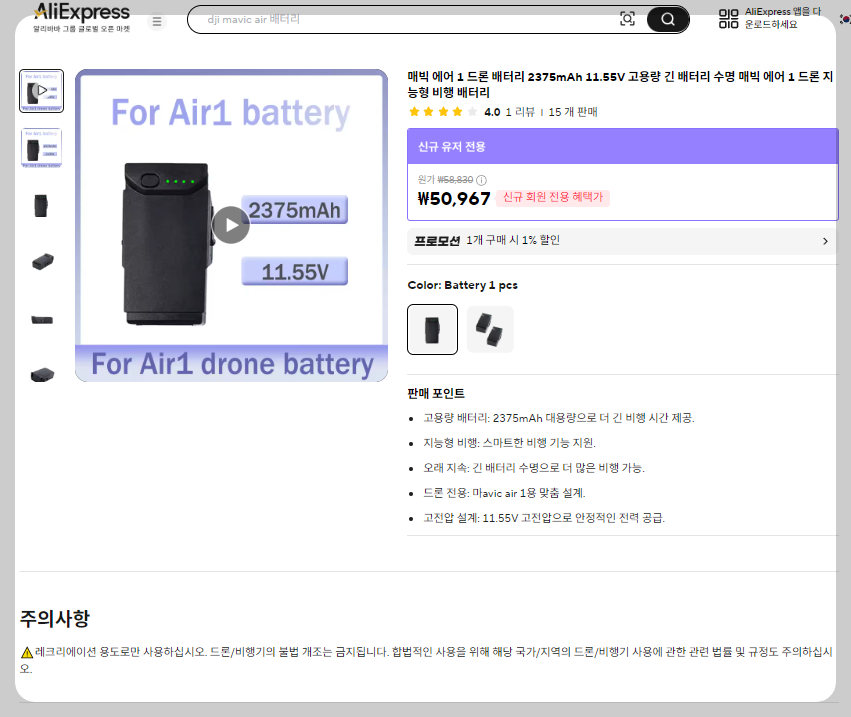Image resolution: width=851 pixels, height=717 pixels.
Task: Select the flat side-view battery thumbnail
Action: point(42,320)
